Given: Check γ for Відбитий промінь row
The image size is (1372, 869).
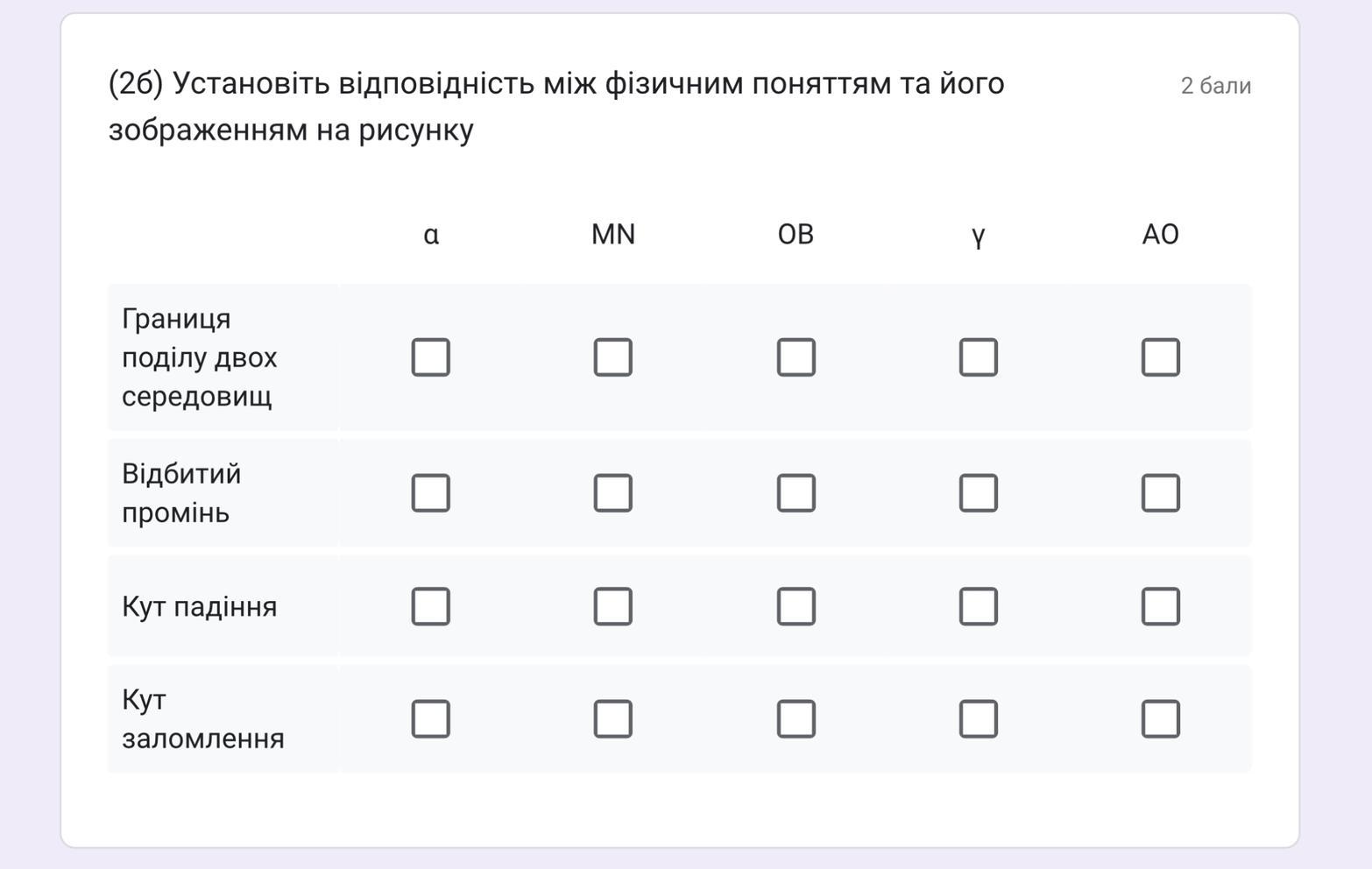Looking at the screenshot, I should 979,493.
